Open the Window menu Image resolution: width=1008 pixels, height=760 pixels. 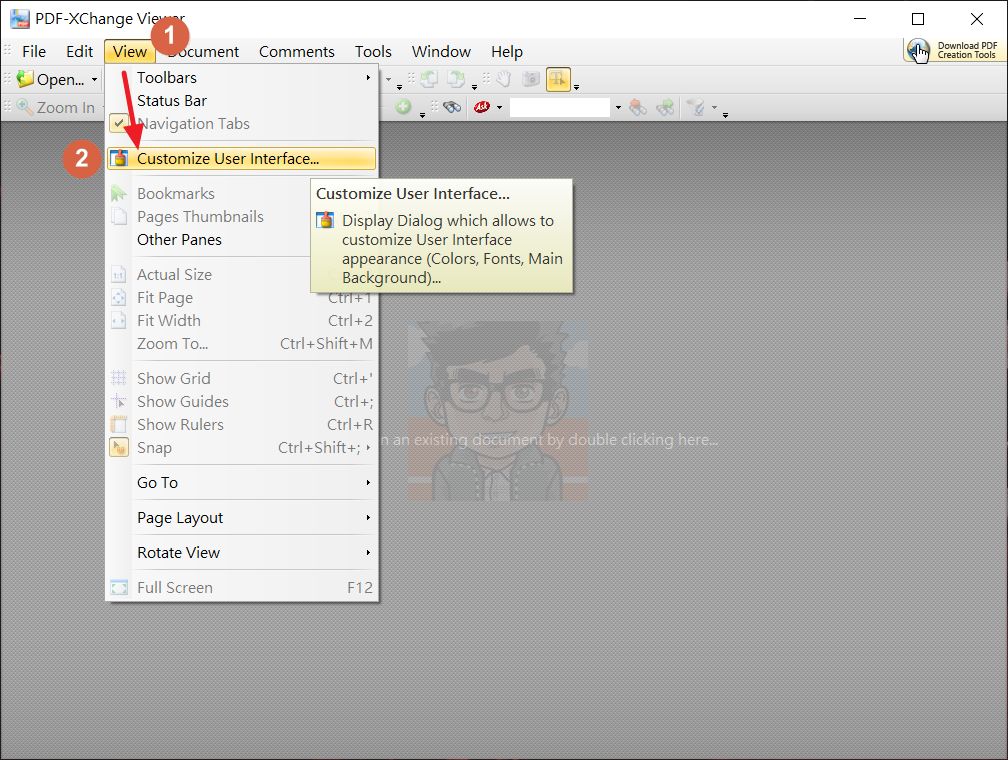(x=442, y=51)
